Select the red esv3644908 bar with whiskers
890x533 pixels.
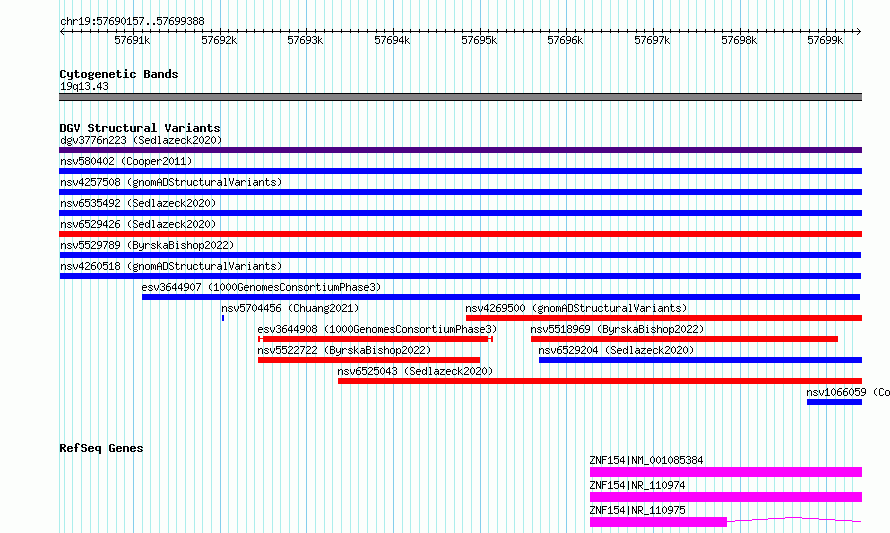[375, 339]
